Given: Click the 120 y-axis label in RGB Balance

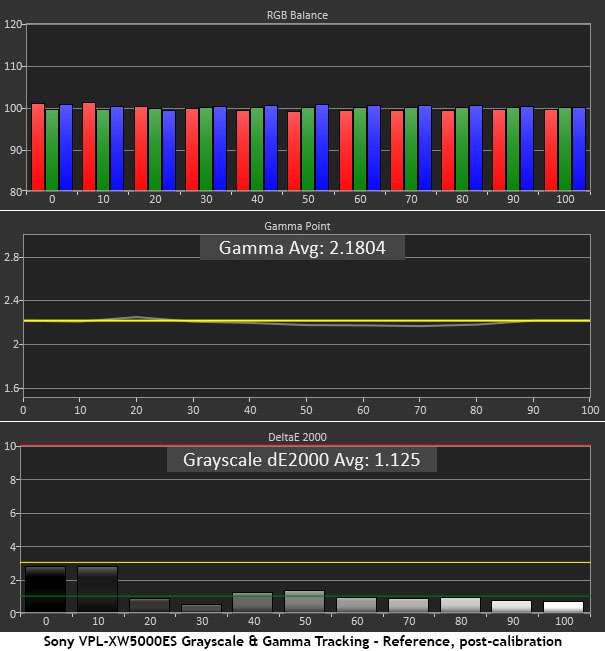Looking at the screenshot, I should tap(12, 24).
